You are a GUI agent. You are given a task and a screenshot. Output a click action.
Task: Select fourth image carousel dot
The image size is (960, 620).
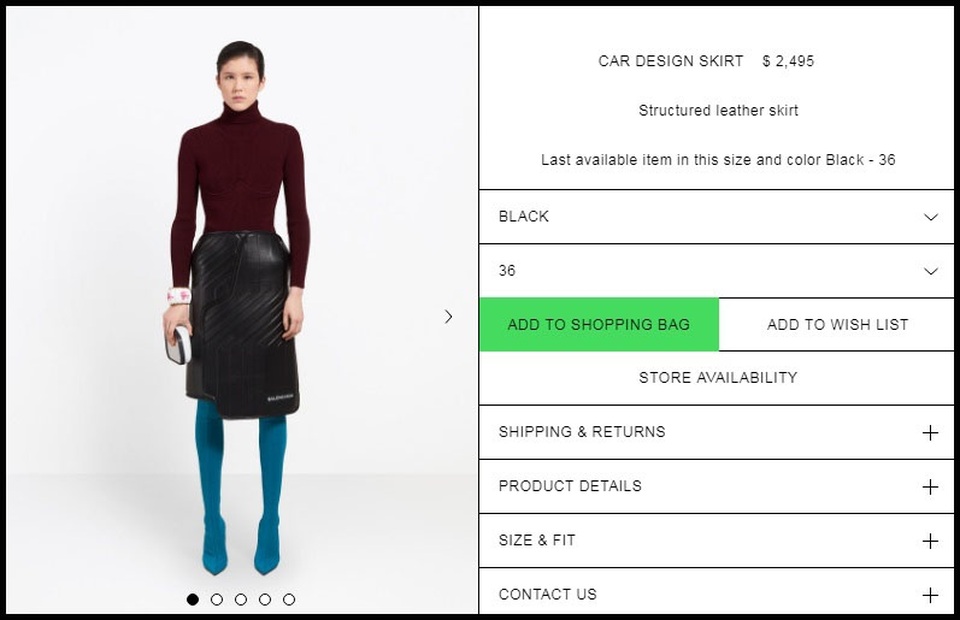click(x=264, y=599)
